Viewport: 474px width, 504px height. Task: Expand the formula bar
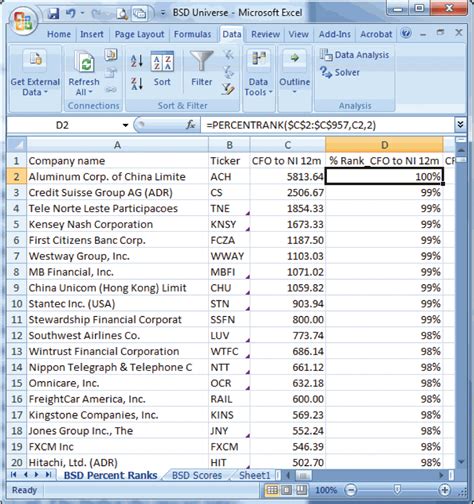(x=460, y=125)
